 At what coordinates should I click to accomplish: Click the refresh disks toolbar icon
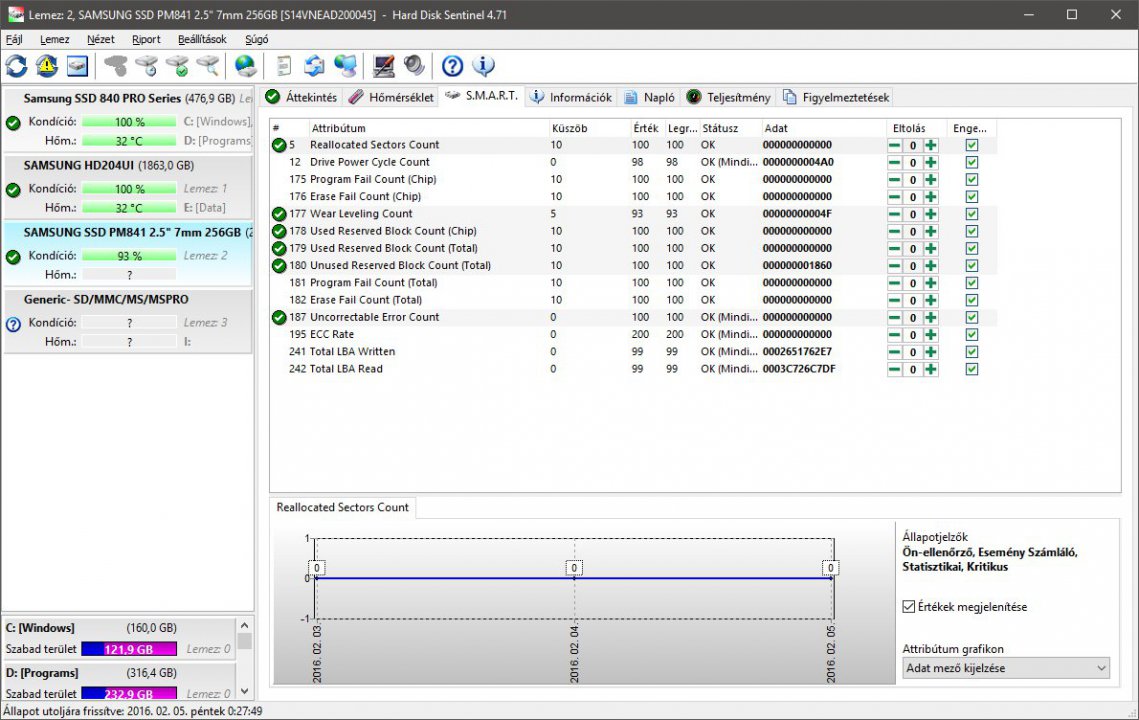[17, 66]
